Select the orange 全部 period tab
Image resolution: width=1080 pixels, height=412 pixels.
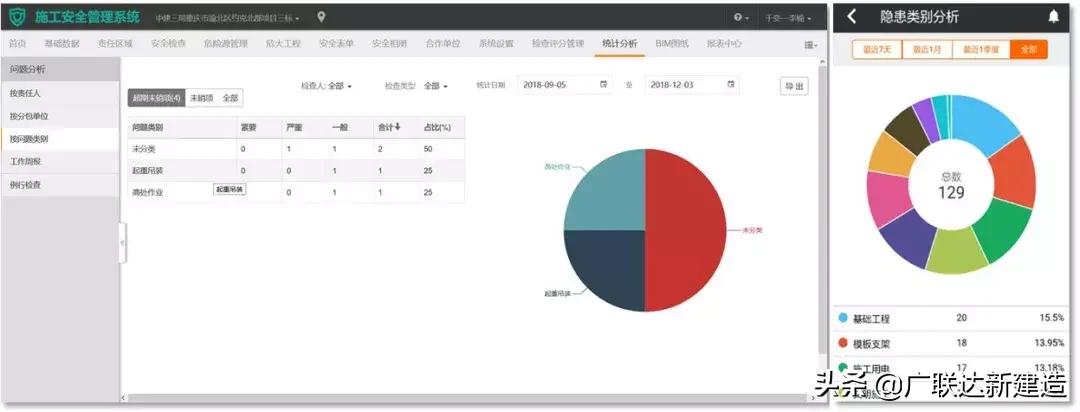click(x=1029, y=50)
